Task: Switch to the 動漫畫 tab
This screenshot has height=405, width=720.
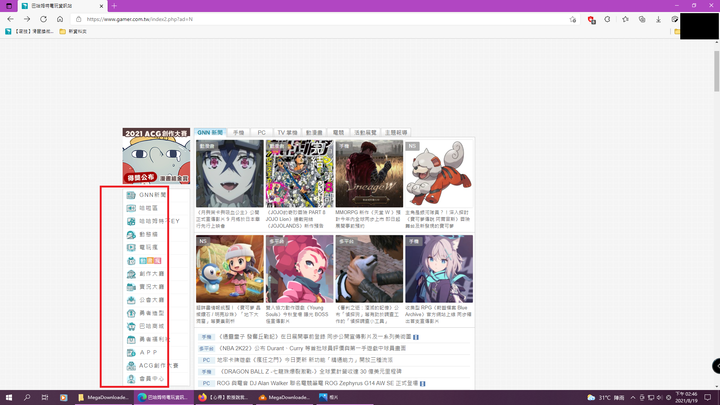Action: (x=314, y=132)
